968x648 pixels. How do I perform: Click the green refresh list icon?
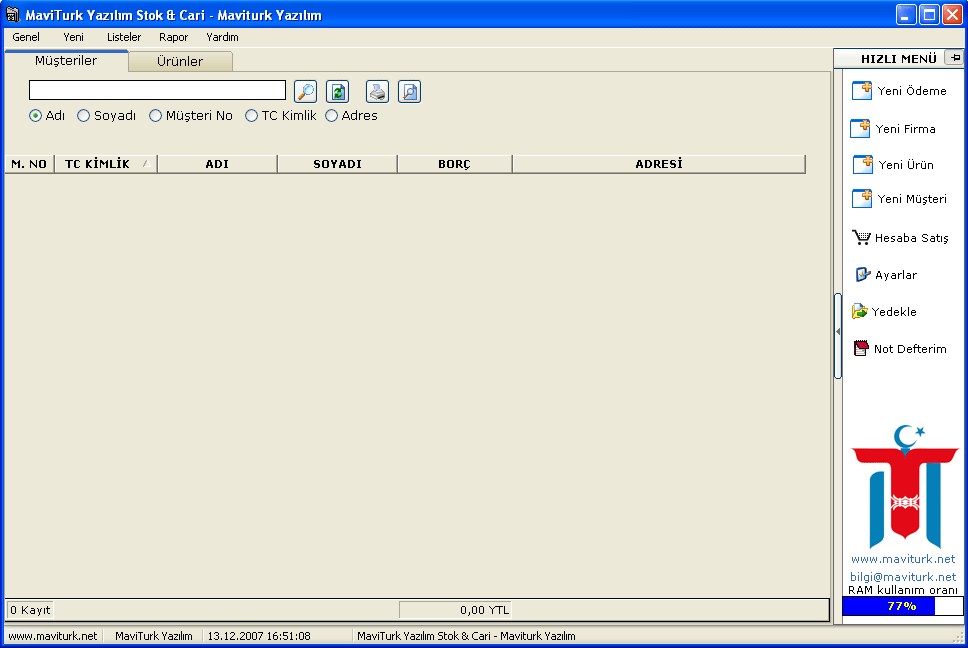[338, 91]
